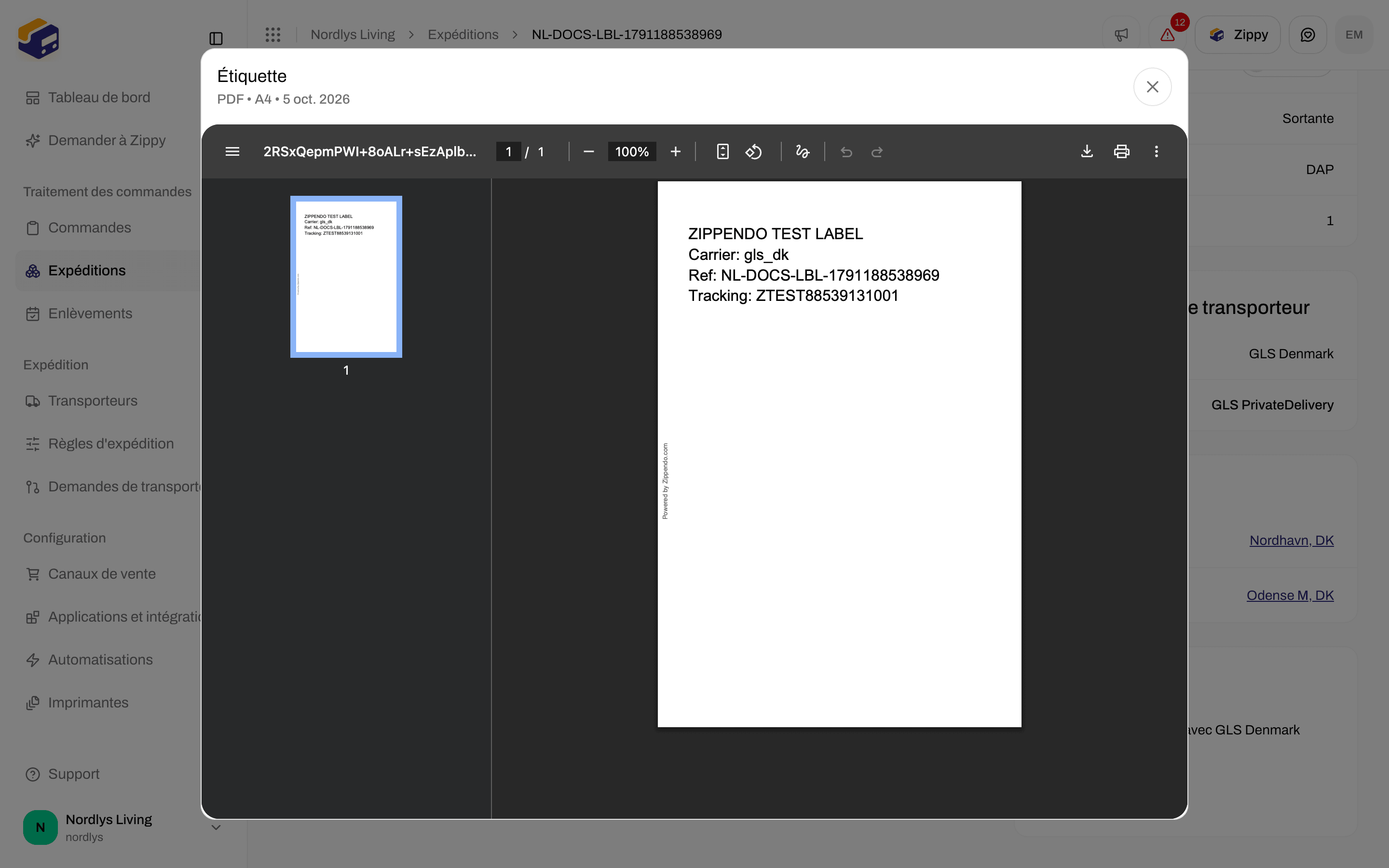Click the Tableau de bord icon

[33, 98]
